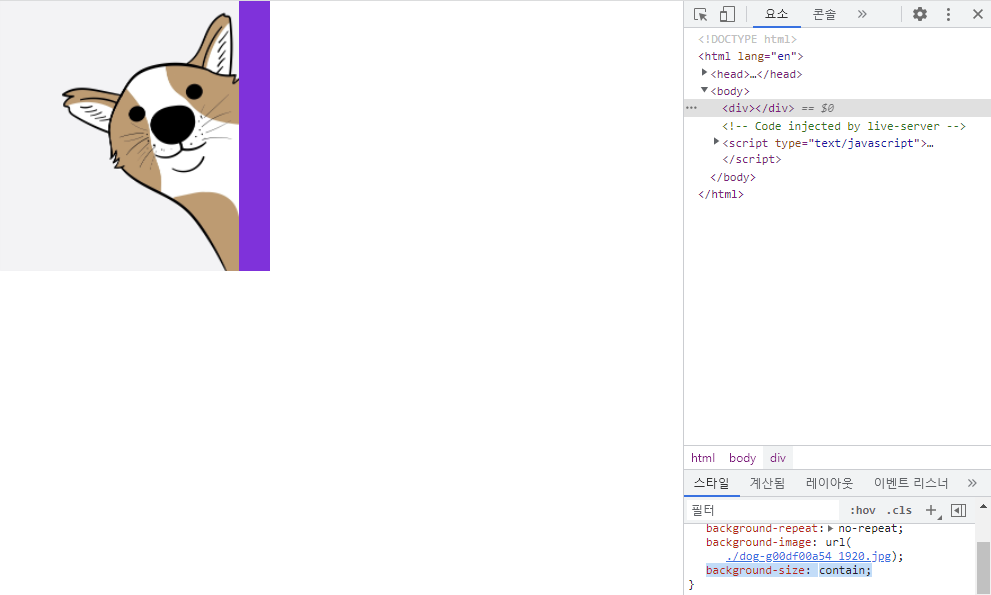
Task: Click the styles pane scrollbar thumb
Action: click(983, 567)
